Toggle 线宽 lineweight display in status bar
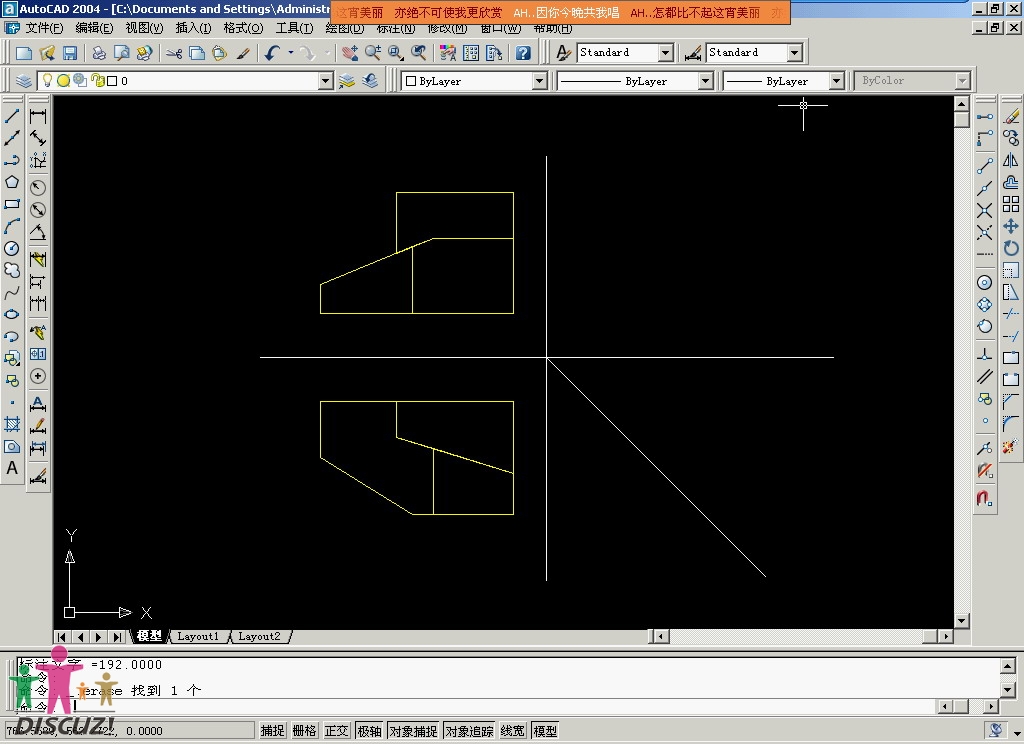Image resolution: width=1024 pixels, height=744 pixels. pyautogui.click(x=513, y=731)
